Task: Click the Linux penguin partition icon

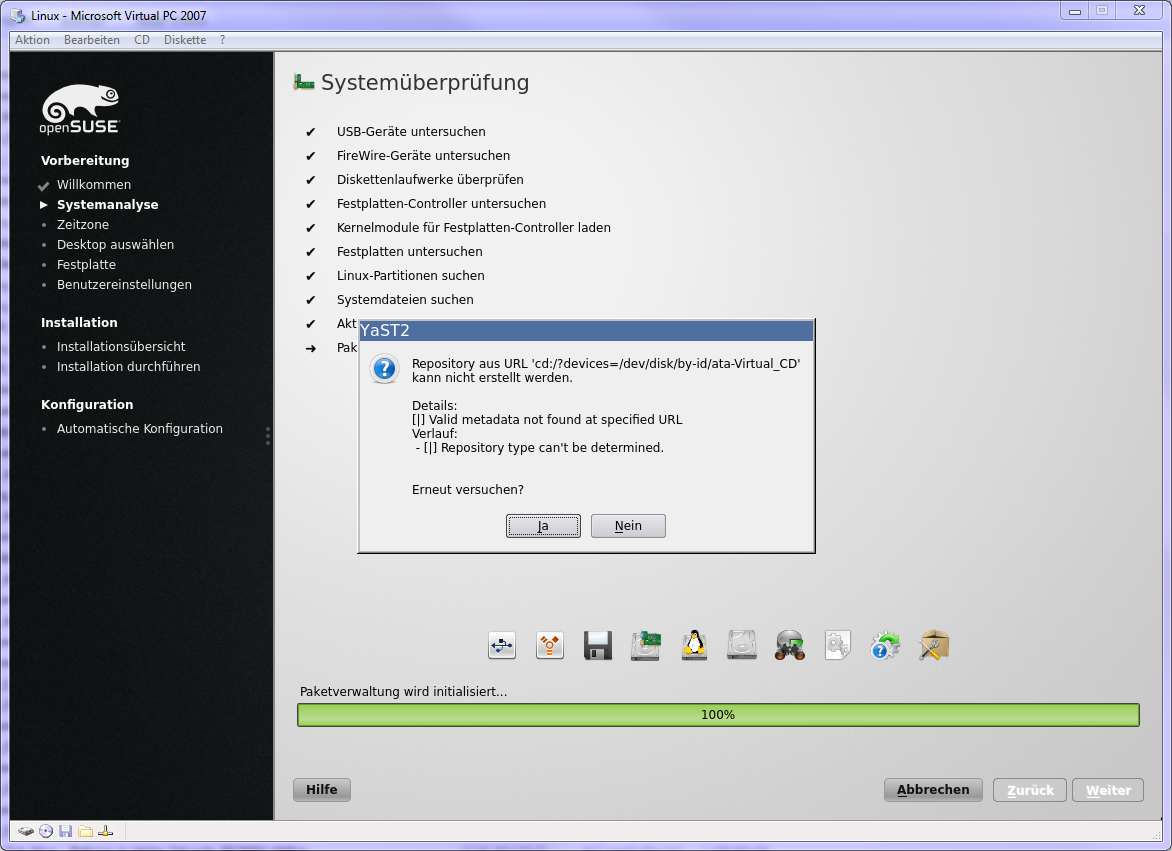Action: click(694, 646)
